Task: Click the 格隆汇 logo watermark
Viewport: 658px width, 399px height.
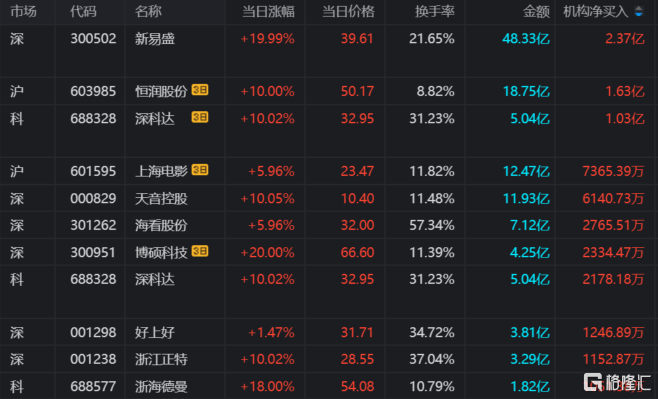Action: [617, 382]
